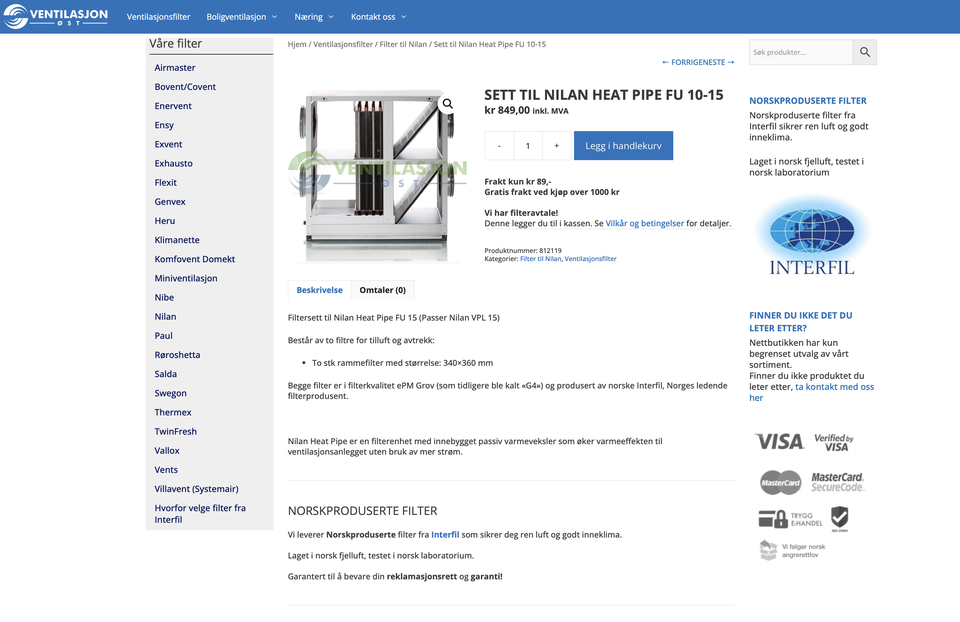Open Vilkår og betingelser link
Viewport: 960px width, 622px height.
[645, 223]
